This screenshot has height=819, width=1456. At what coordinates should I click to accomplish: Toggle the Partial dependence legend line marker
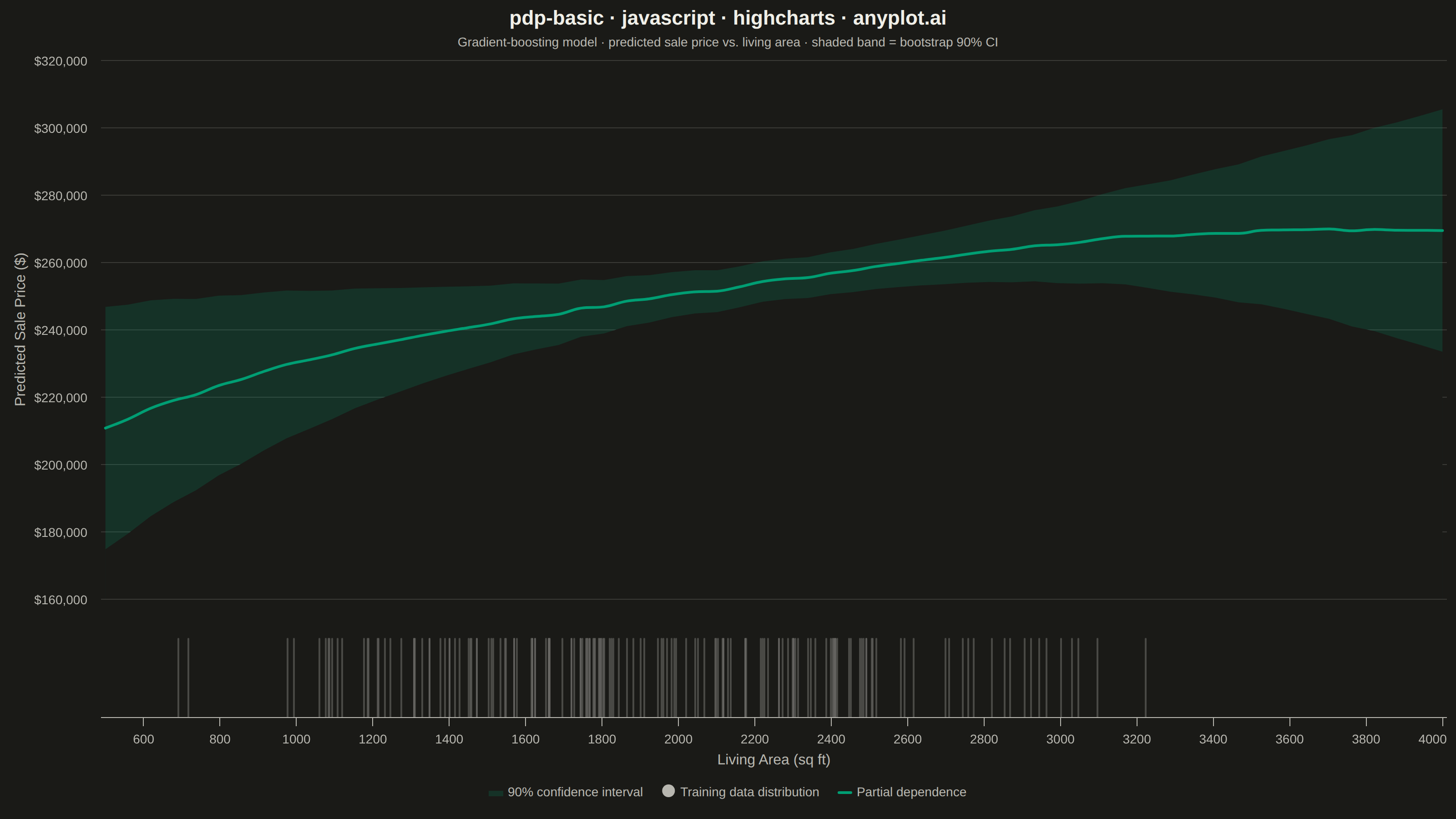pos(844,793)
